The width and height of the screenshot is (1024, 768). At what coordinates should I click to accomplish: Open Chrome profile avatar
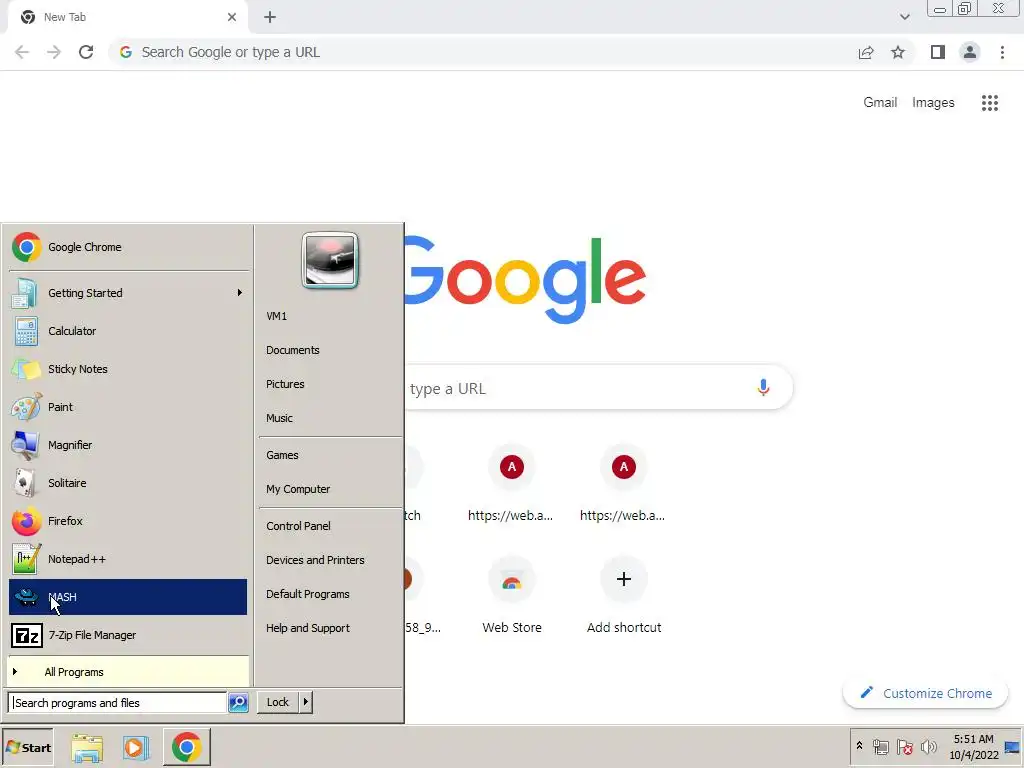click(970, 52)
